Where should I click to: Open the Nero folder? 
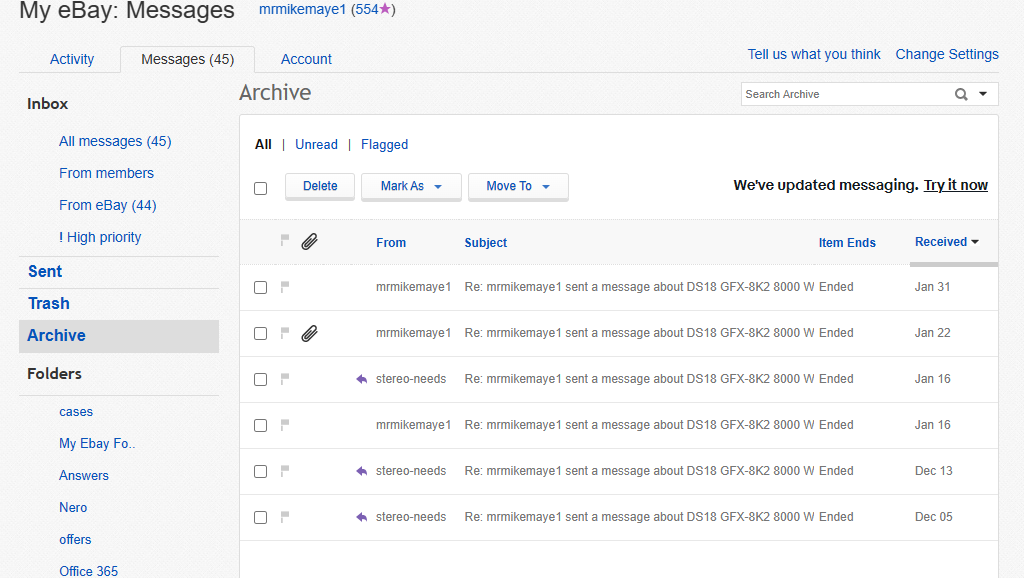[x=73, y=507]
